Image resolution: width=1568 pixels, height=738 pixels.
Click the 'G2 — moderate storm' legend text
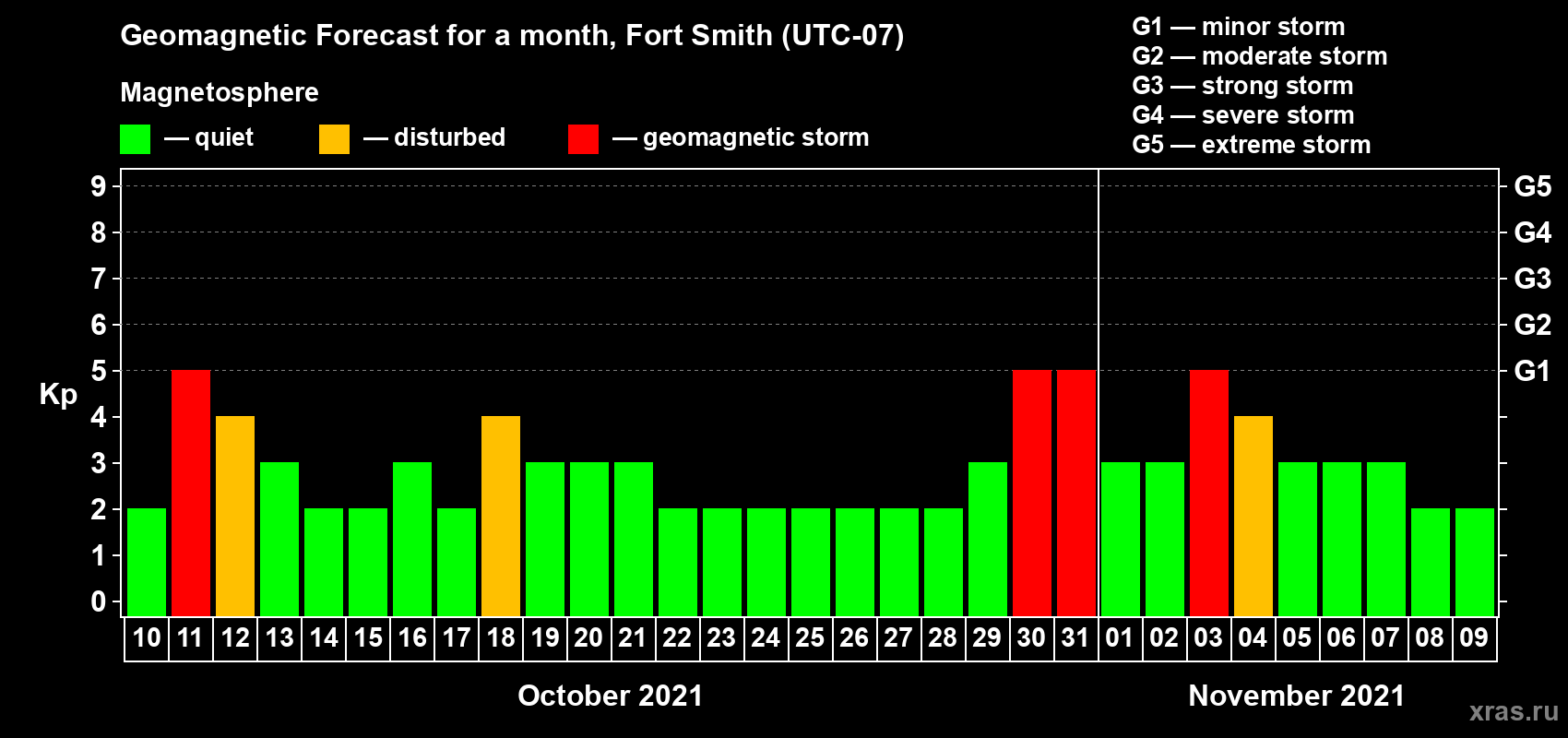pos(1260,56)
